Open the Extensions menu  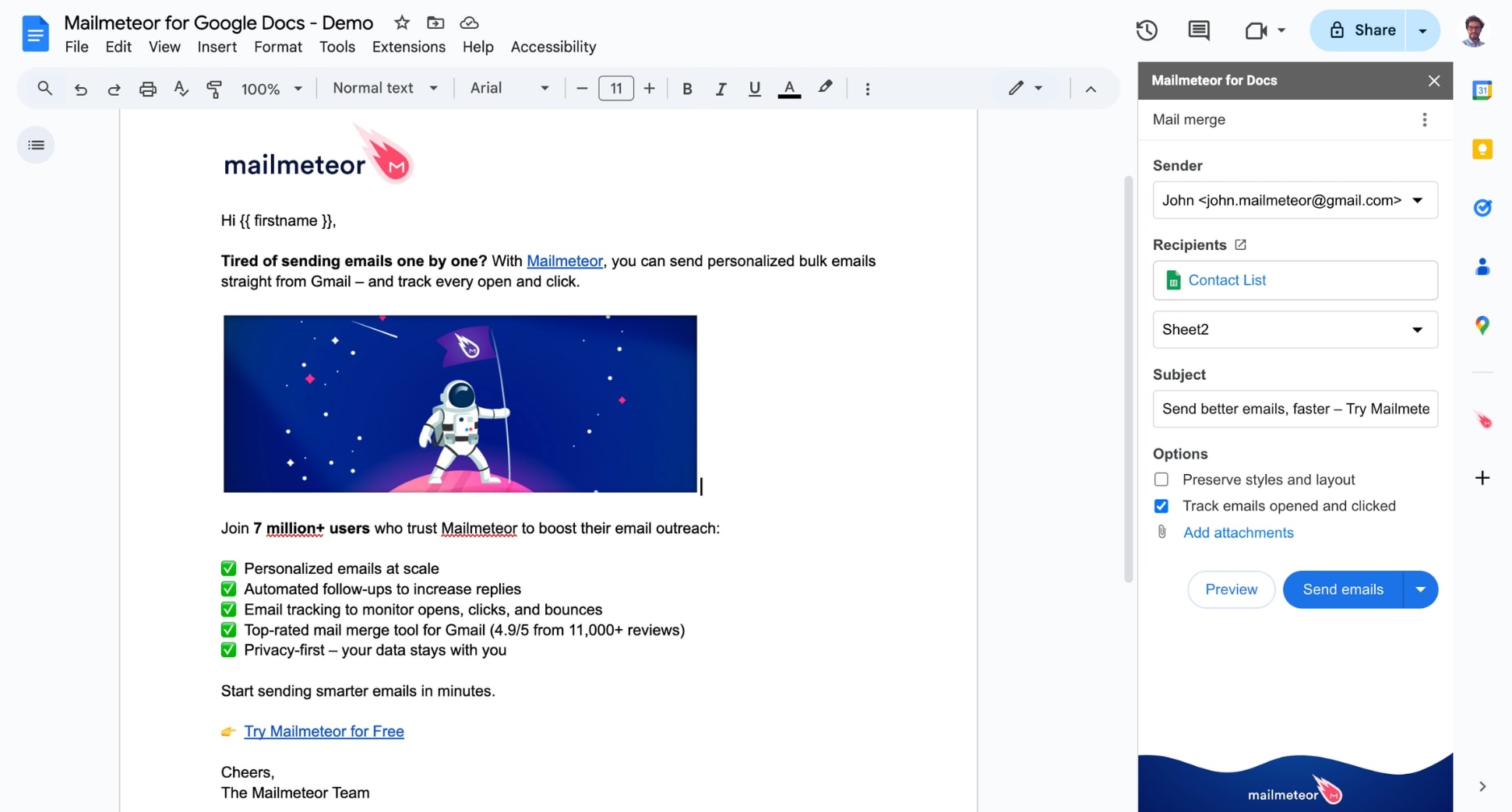click(x=409, y=47)
